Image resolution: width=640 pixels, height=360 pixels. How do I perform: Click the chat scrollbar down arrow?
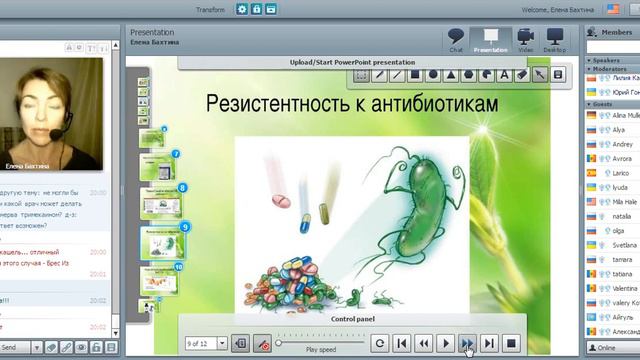(116, 333)
